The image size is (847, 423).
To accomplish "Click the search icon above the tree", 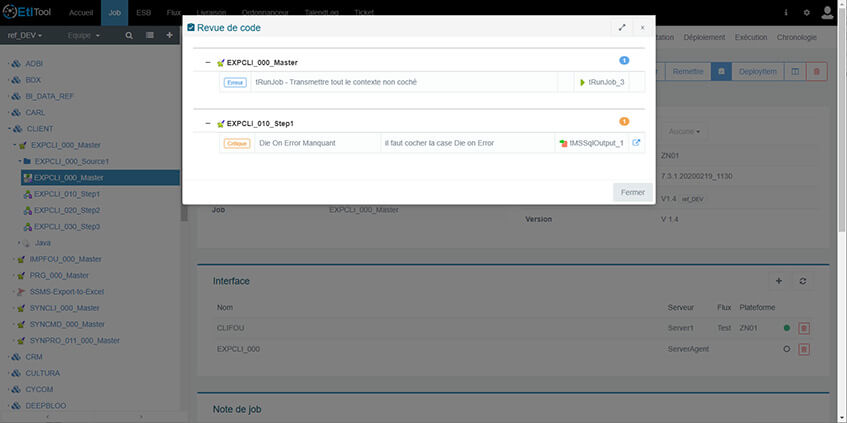I will (129, 35).
